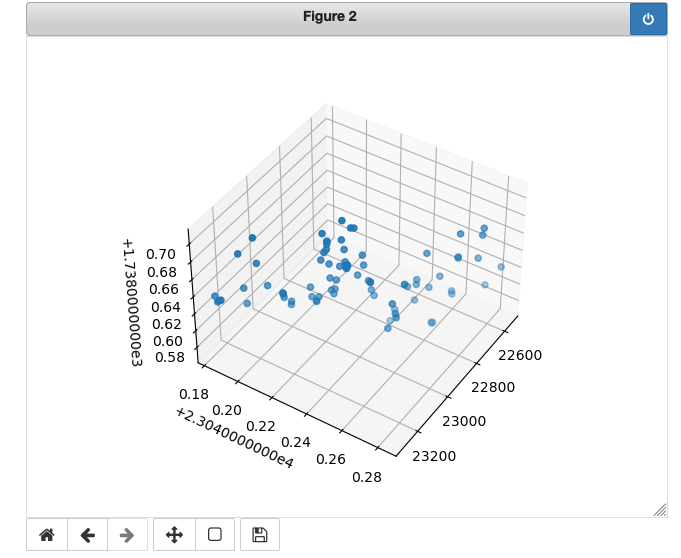Image resolution: width=681 pixels, height=558 pixels.
Task: Click the Figure 2 title bar
Action: tap(328, 19)
